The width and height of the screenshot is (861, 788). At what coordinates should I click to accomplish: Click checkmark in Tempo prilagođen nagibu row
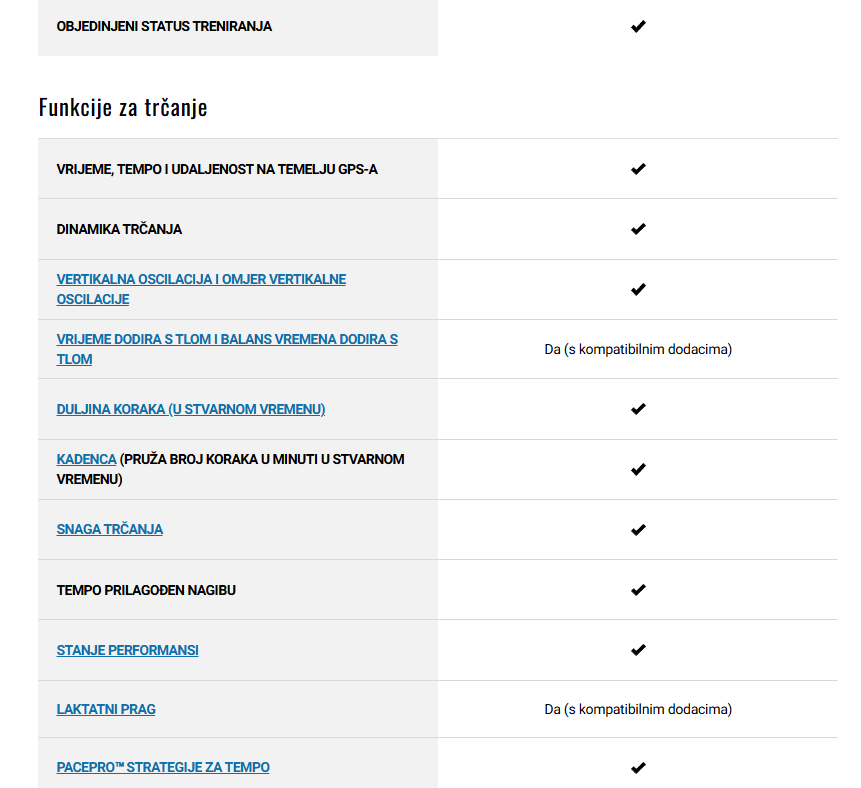click(x=638, y=590)
